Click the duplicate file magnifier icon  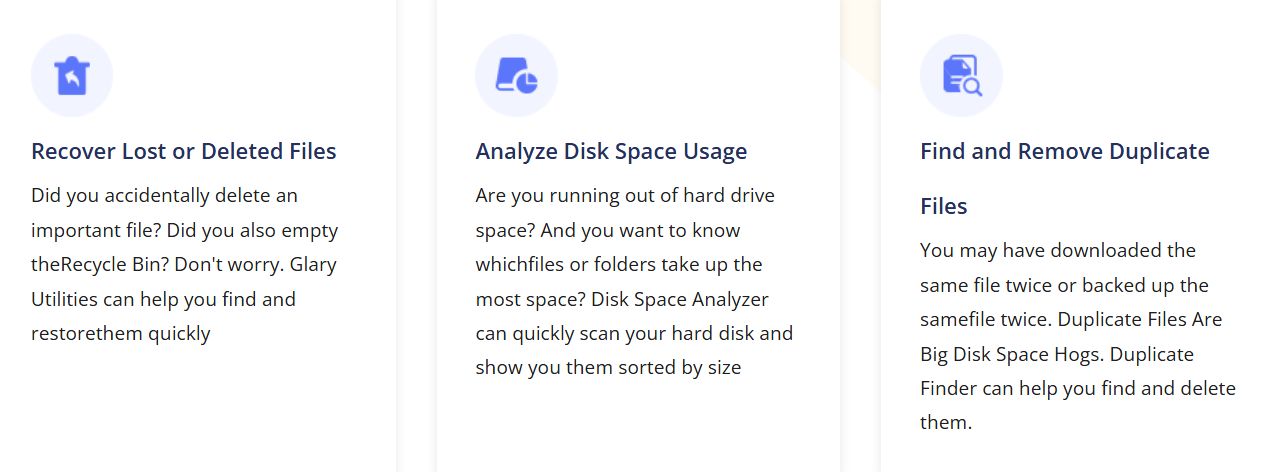[961, 76]
